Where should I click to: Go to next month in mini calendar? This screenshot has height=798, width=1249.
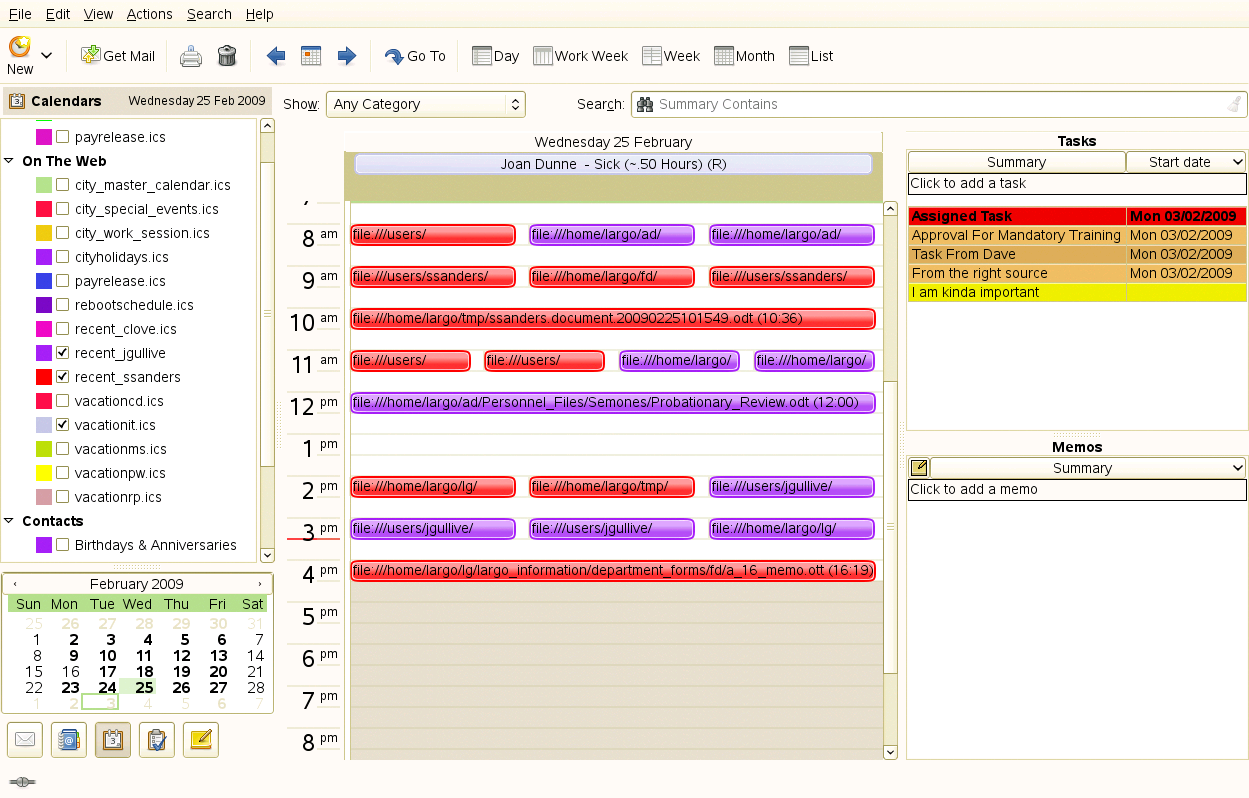point(260,584)
